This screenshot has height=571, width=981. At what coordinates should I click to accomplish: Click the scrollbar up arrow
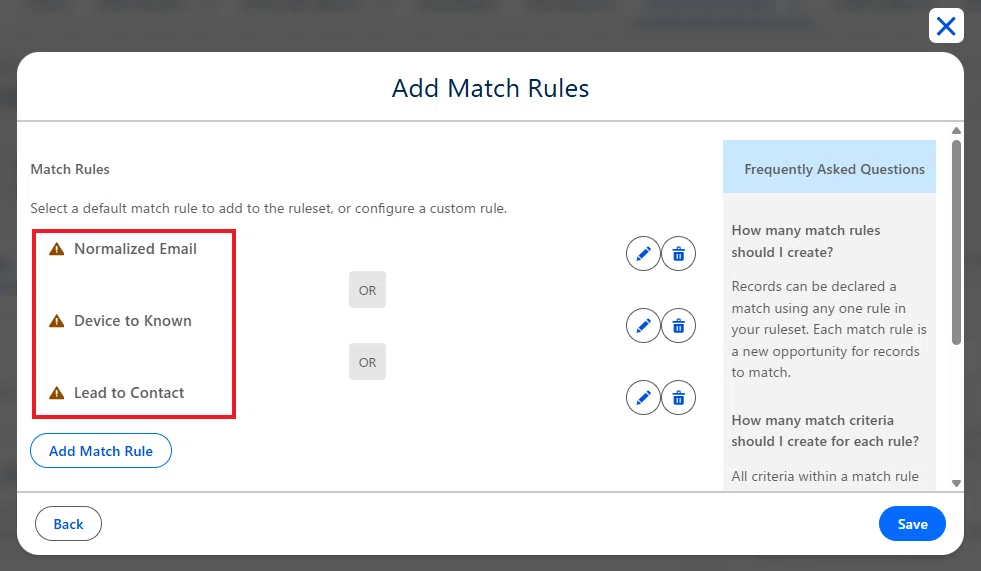(956, 131)
